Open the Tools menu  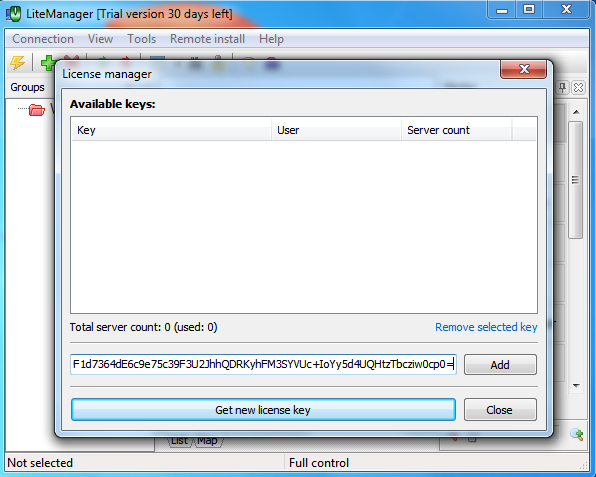tap(141, 39)
